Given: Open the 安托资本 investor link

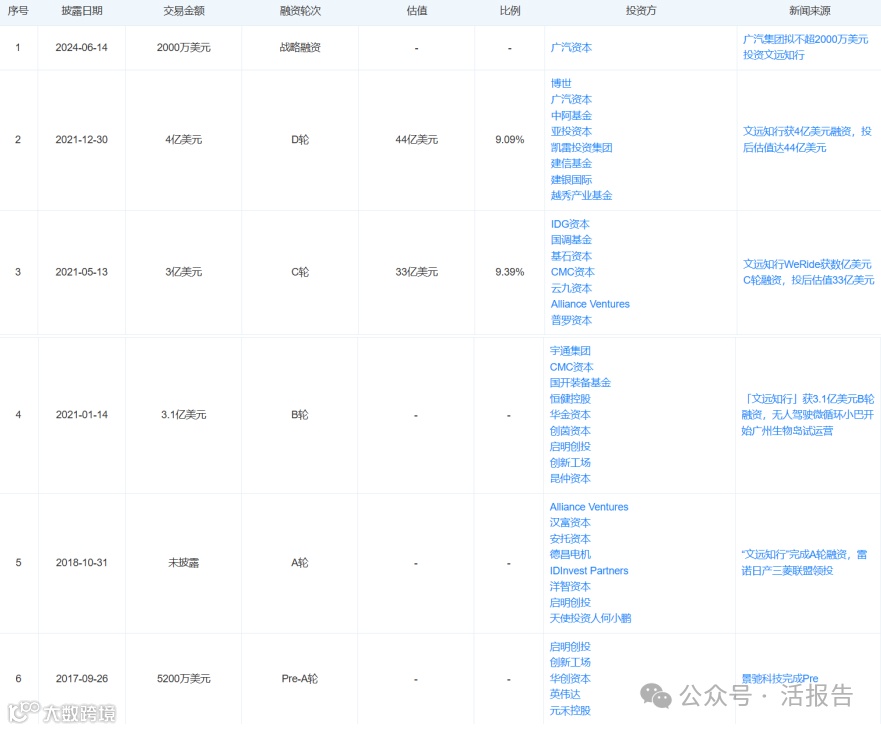Looking at the screenshot, I should point(570,539).
